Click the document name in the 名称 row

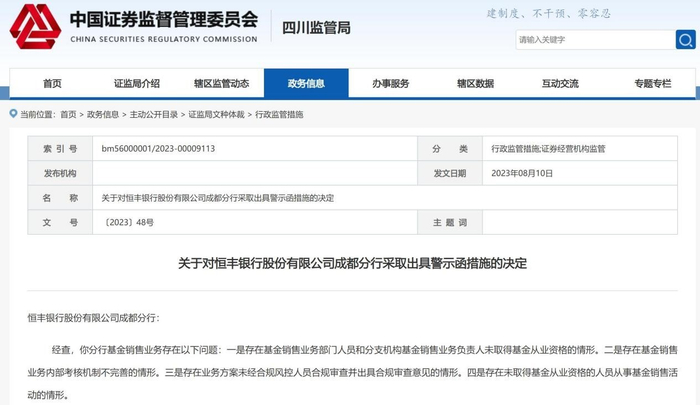point(218,198)
